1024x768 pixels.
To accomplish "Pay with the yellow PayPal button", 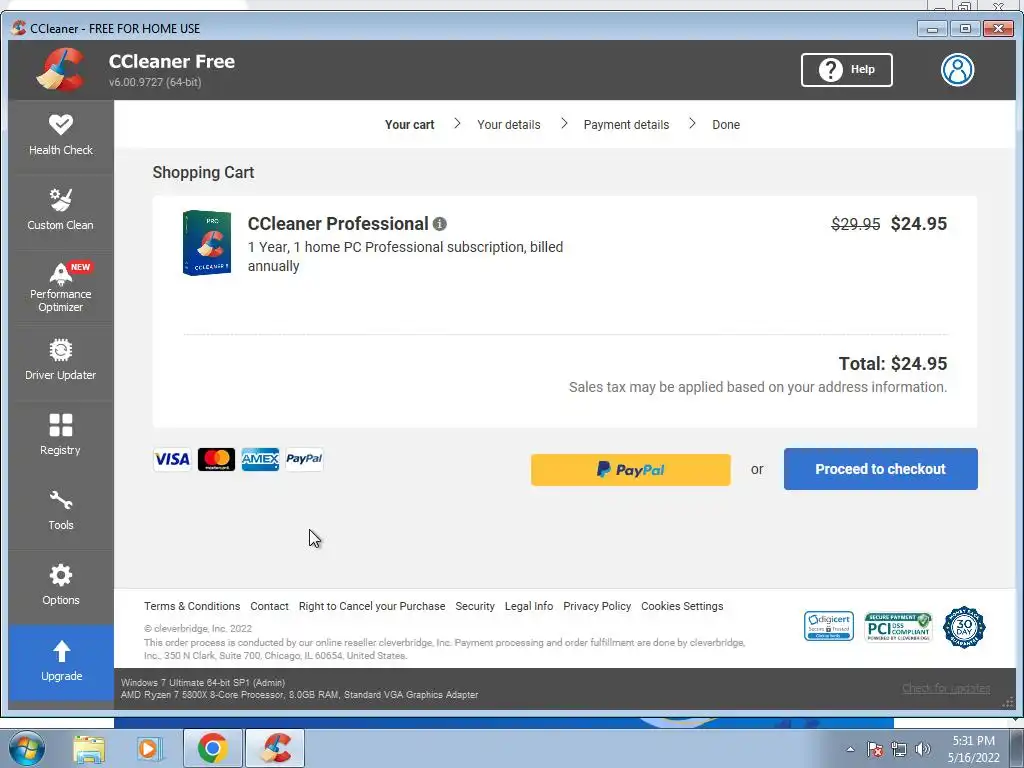I will pos(630,470).
